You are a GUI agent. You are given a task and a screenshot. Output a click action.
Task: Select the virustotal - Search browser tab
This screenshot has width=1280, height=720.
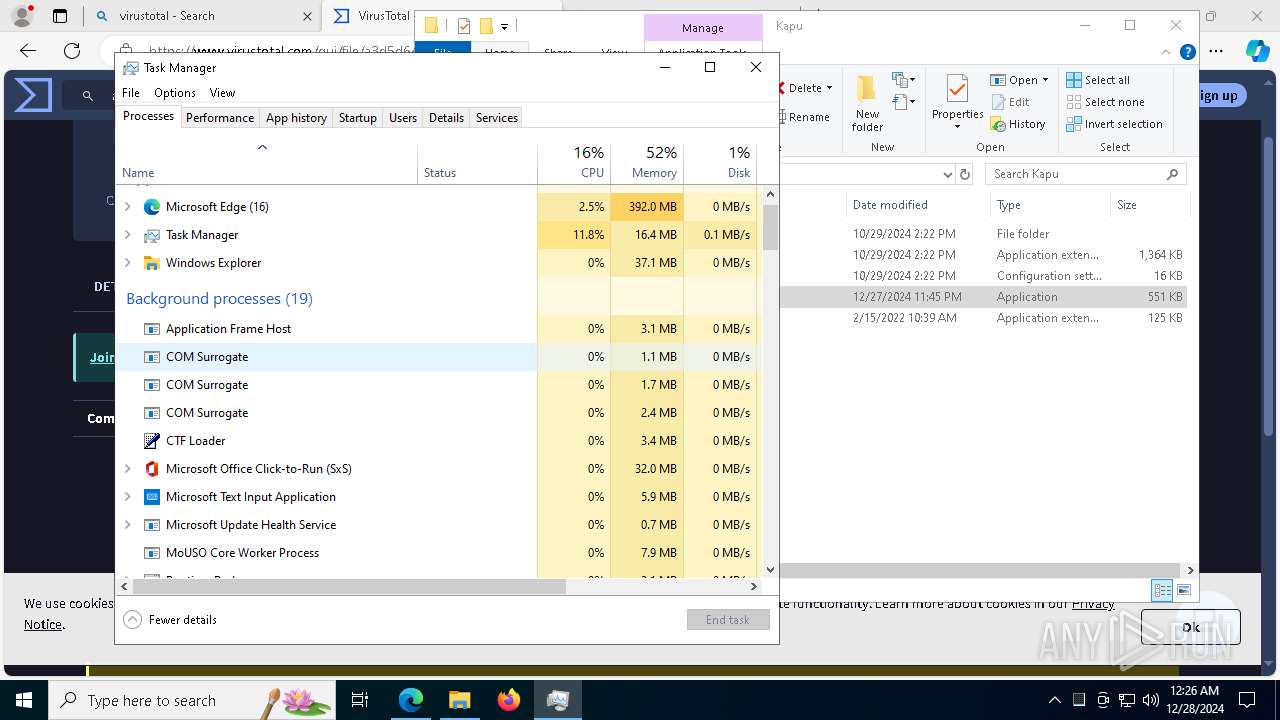click(203, 16)
